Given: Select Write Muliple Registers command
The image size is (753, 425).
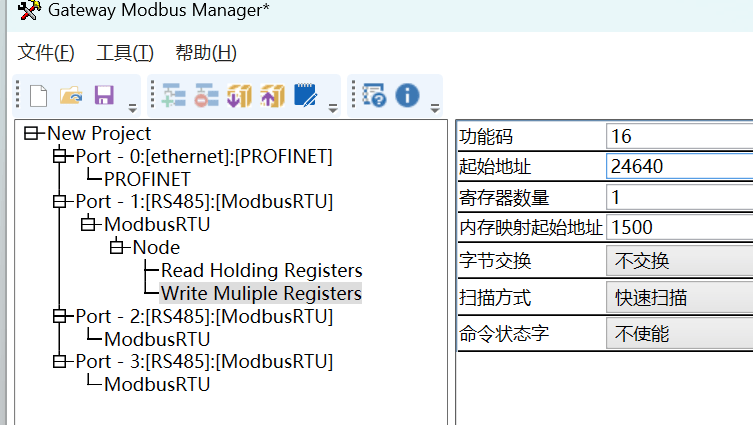Looking at the screenshot, I should (261, 293).
